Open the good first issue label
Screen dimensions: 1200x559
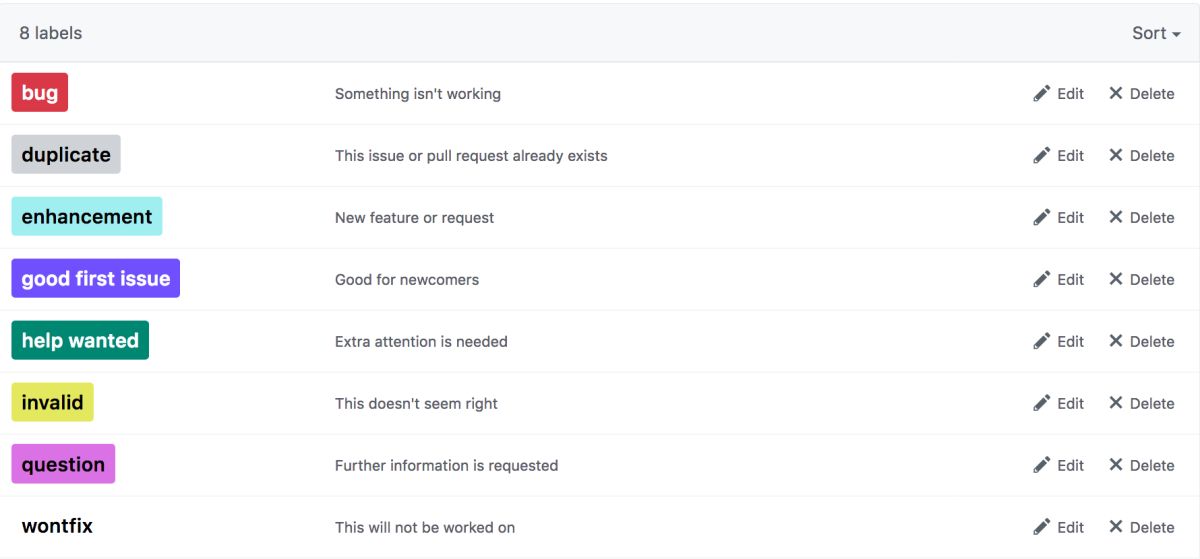tap(96, 279)
